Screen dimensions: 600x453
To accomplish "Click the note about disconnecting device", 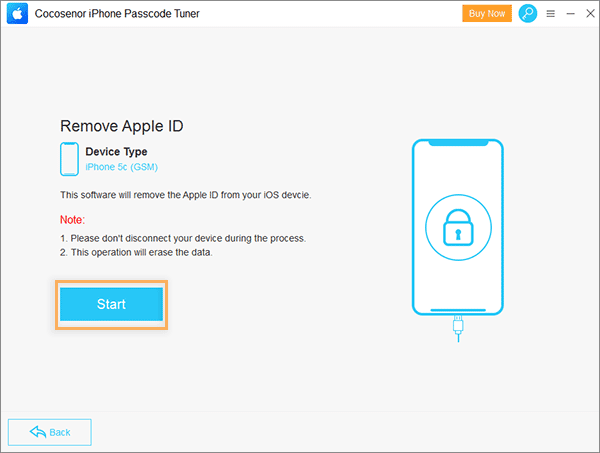I will pos(183,238).
